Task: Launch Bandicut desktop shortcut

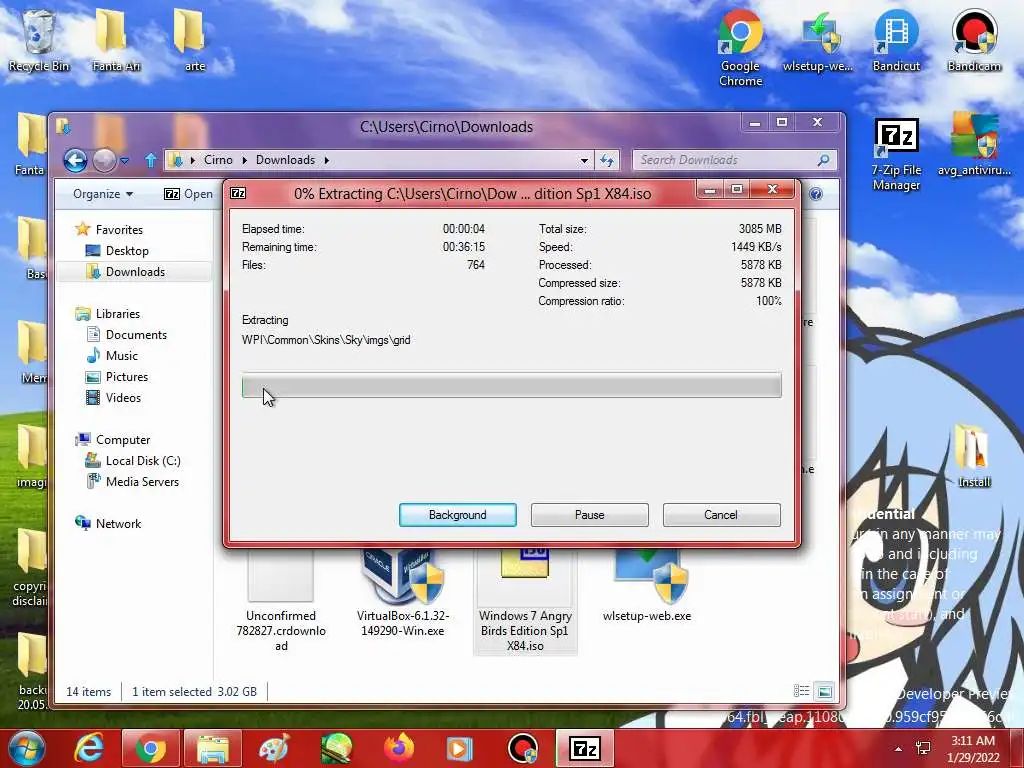Action: (896, 40)
